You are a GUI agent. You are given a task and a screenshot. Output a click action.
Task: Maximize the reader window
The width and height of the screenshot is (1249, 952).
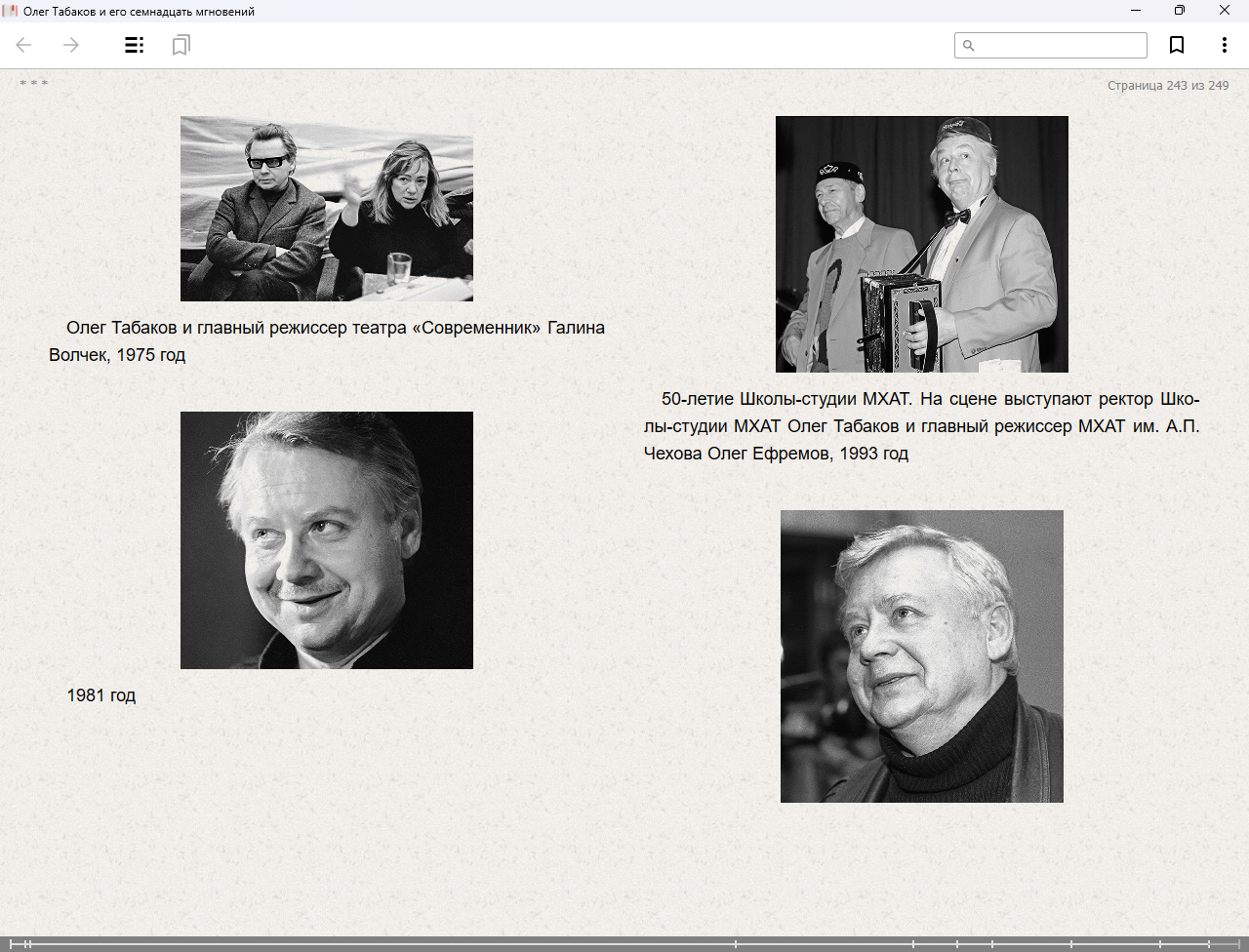coord(1179,11)
